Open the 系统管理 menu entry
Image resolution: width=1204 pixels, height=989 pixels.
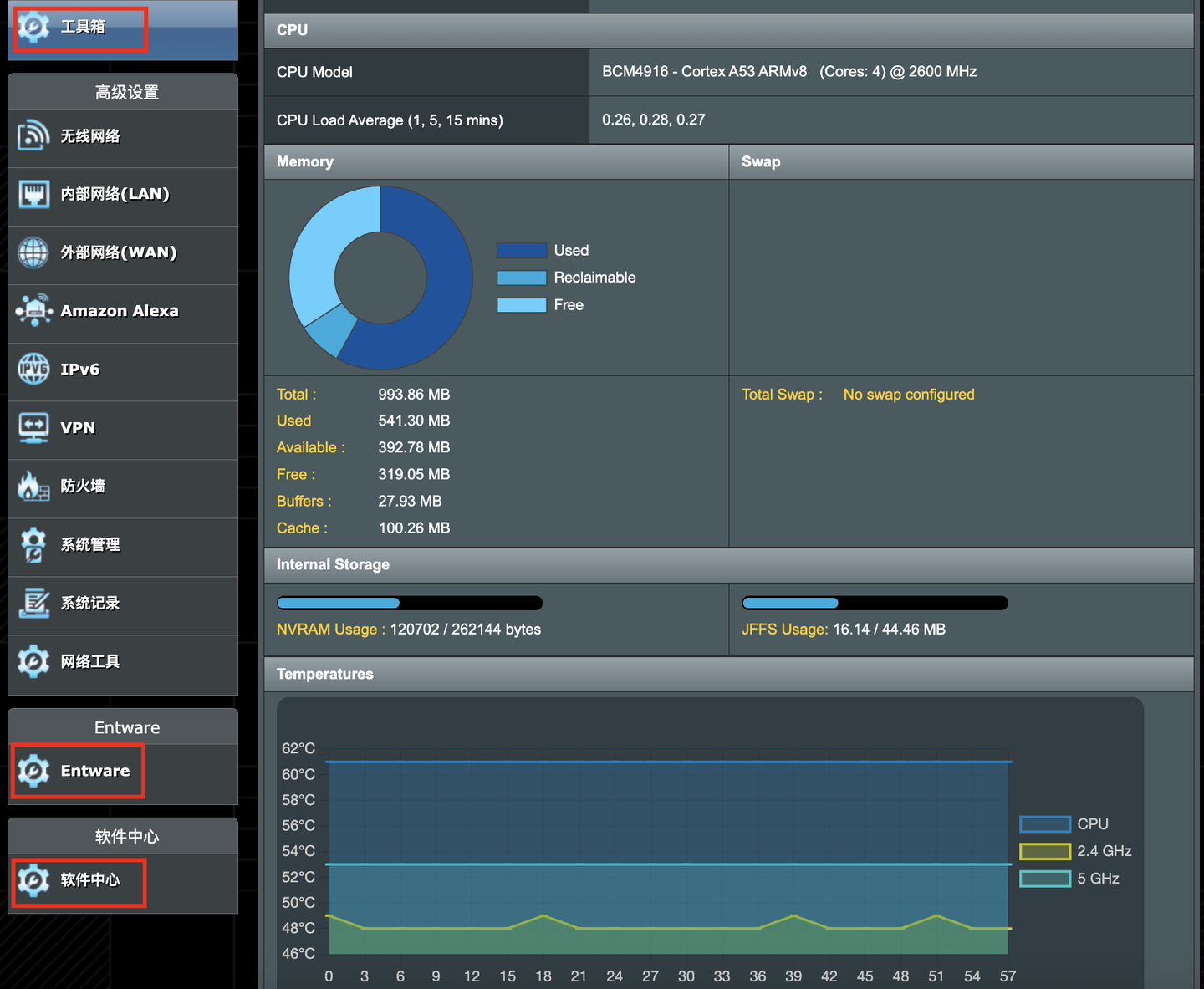(123, 548)
